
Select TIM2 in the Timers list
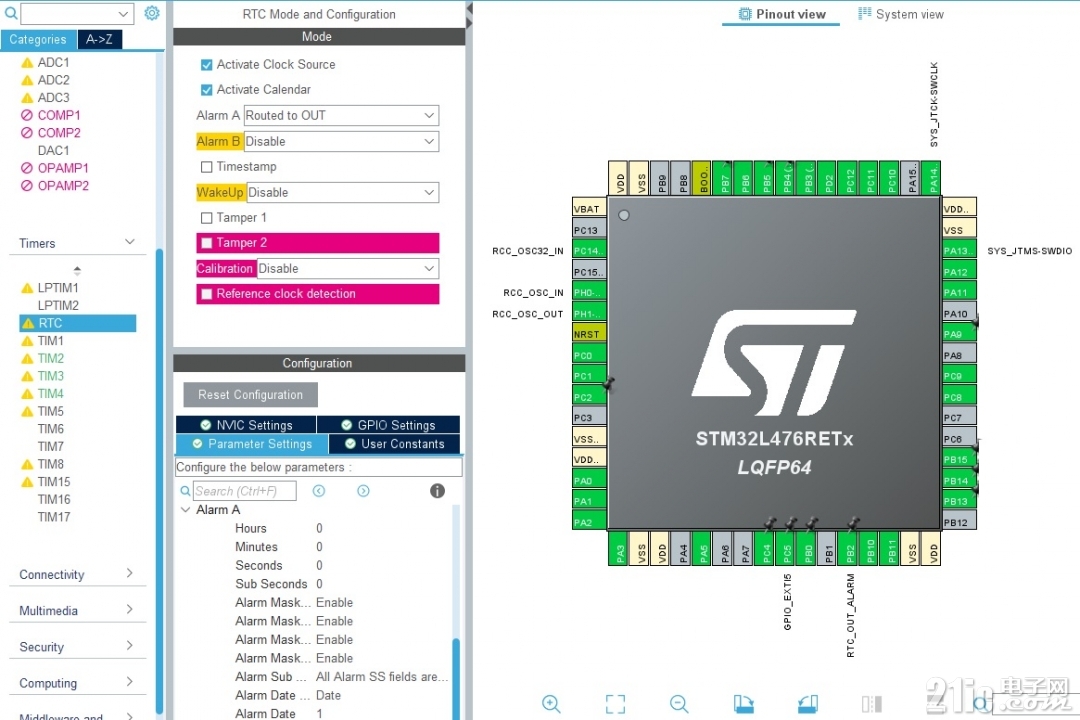50,358
